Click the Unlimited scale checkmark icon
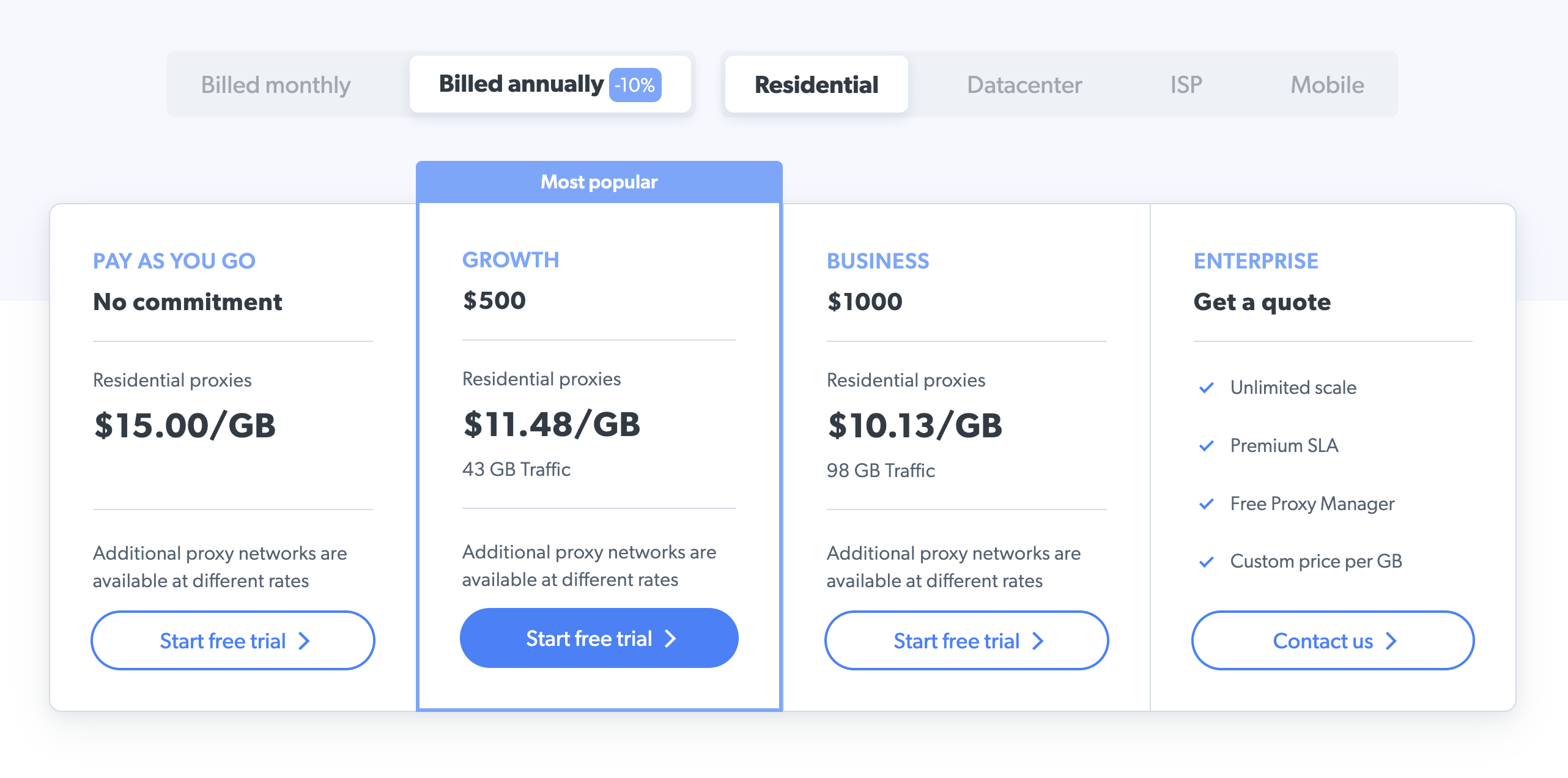This screenshot has width=1568, height=778. tap(1207, 388)
